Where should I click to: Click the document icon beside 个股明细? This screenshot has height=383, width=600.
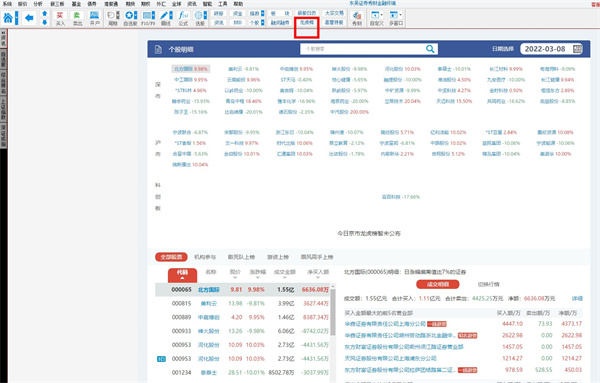coord(158,49)
